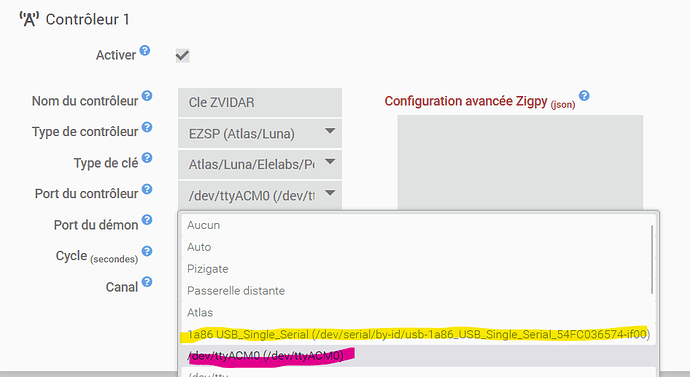Open the Port du contrôleur dropdown
The image size is (690, 377).
click(x=260, y=195)
